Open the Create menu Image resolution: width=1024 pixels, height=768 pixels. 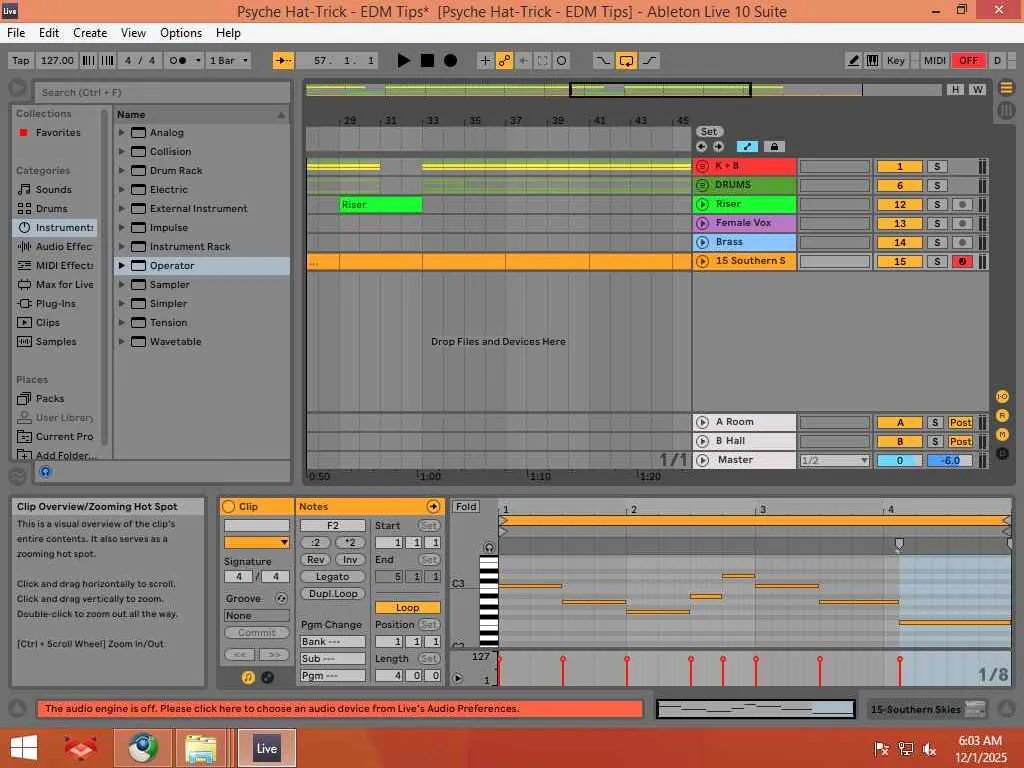tap(90, 33)
